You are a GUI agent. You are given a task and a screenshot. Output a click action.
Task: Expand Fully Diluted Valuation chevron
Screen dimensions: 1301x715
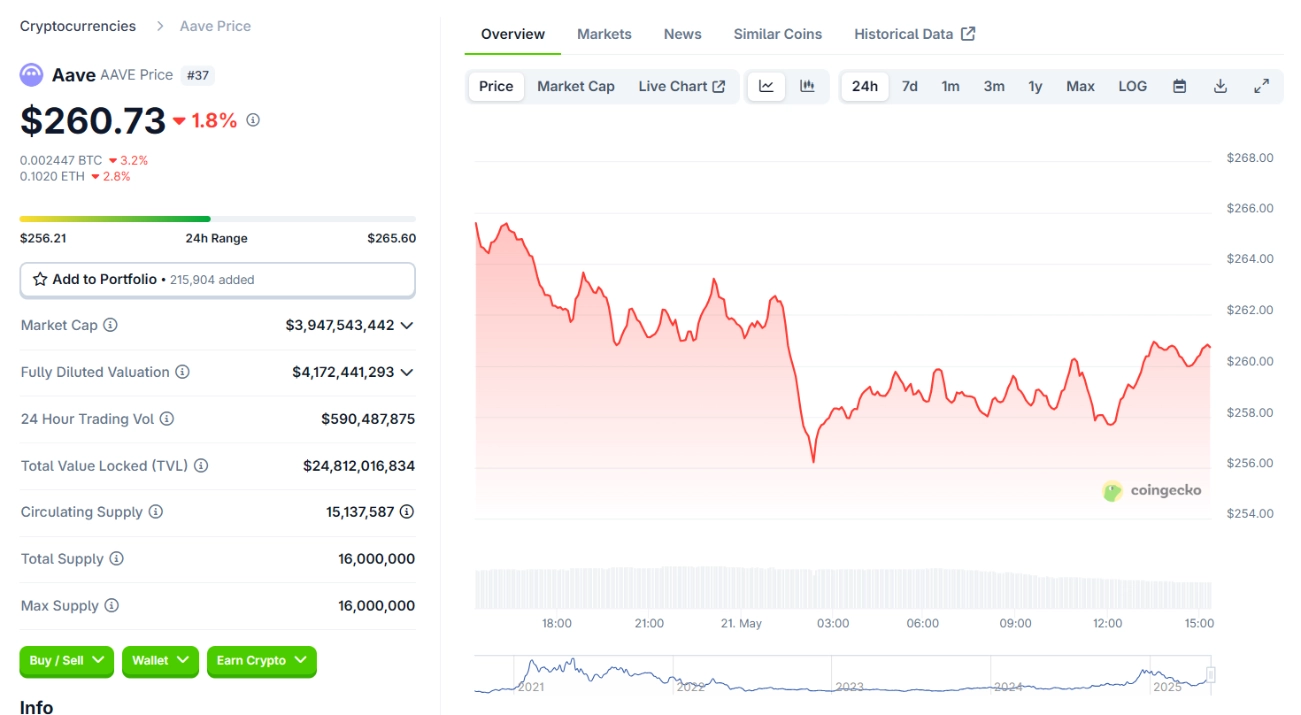pos(407,372)
